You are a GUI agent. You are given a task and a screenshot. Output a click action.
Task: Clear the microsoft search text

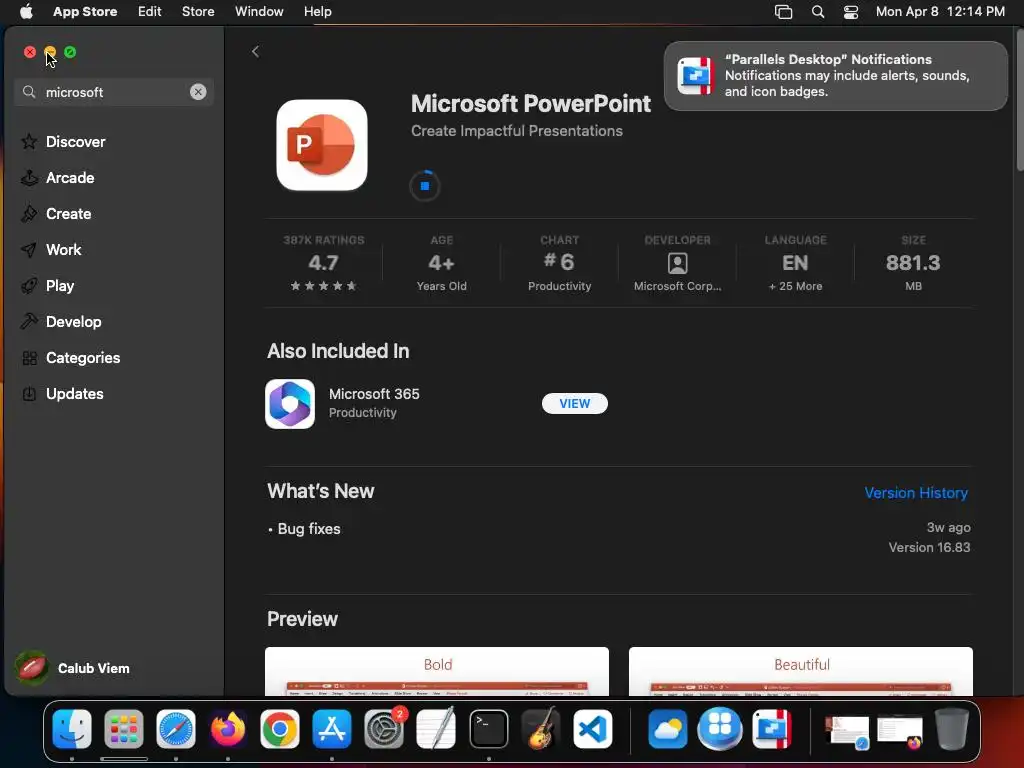coord(198,92)
